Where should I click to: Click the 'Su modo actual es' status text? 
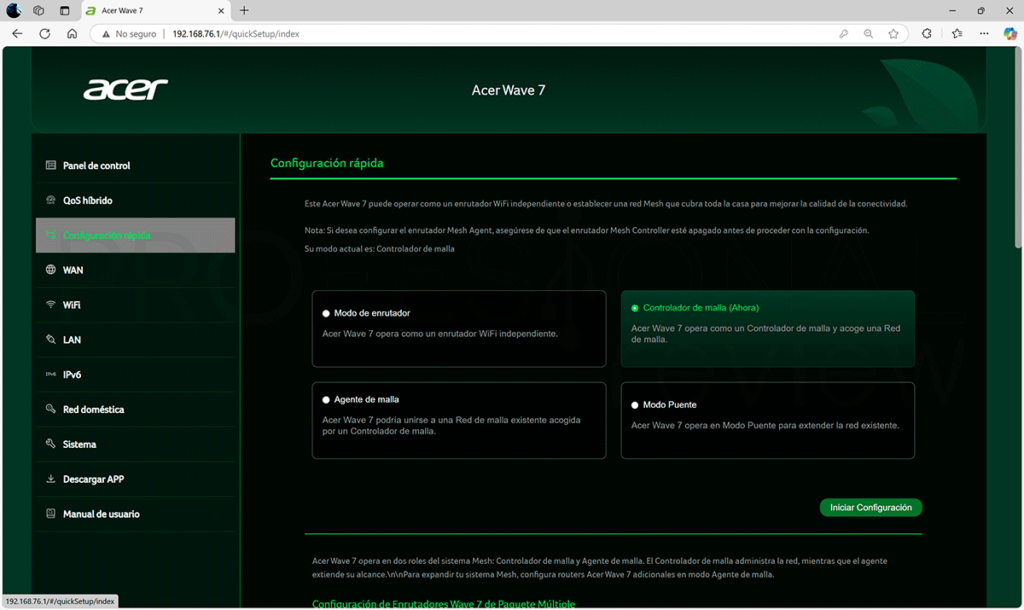click(379, 249)
